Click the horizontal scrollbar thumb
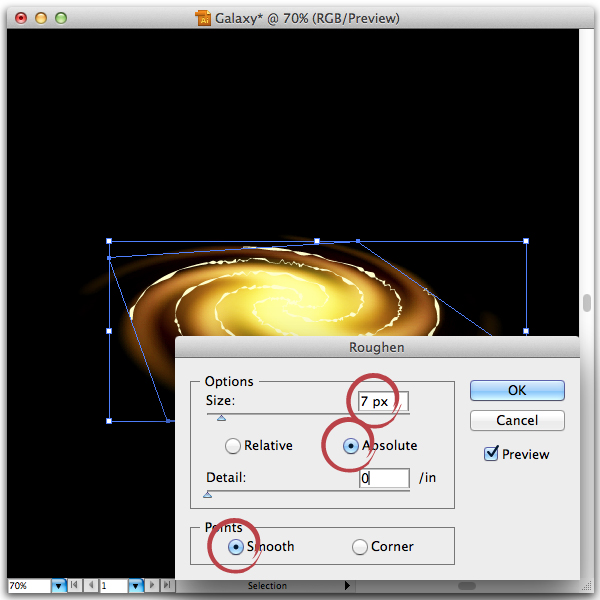This screenshot has width=600, height=600. pos(467,586)
